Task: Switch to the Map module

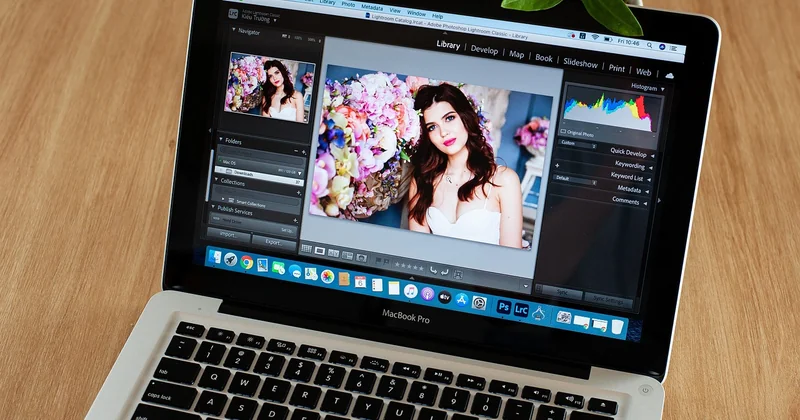Action: 516,54
